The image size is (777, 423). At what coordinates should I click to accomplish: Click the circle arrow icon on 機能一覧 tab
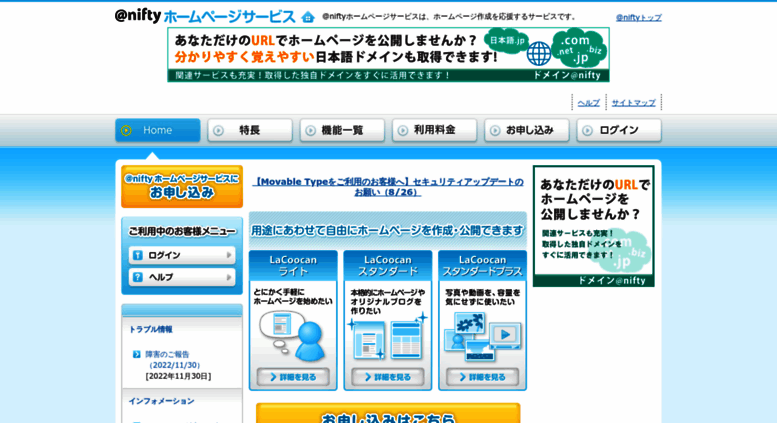click(311, 130)
